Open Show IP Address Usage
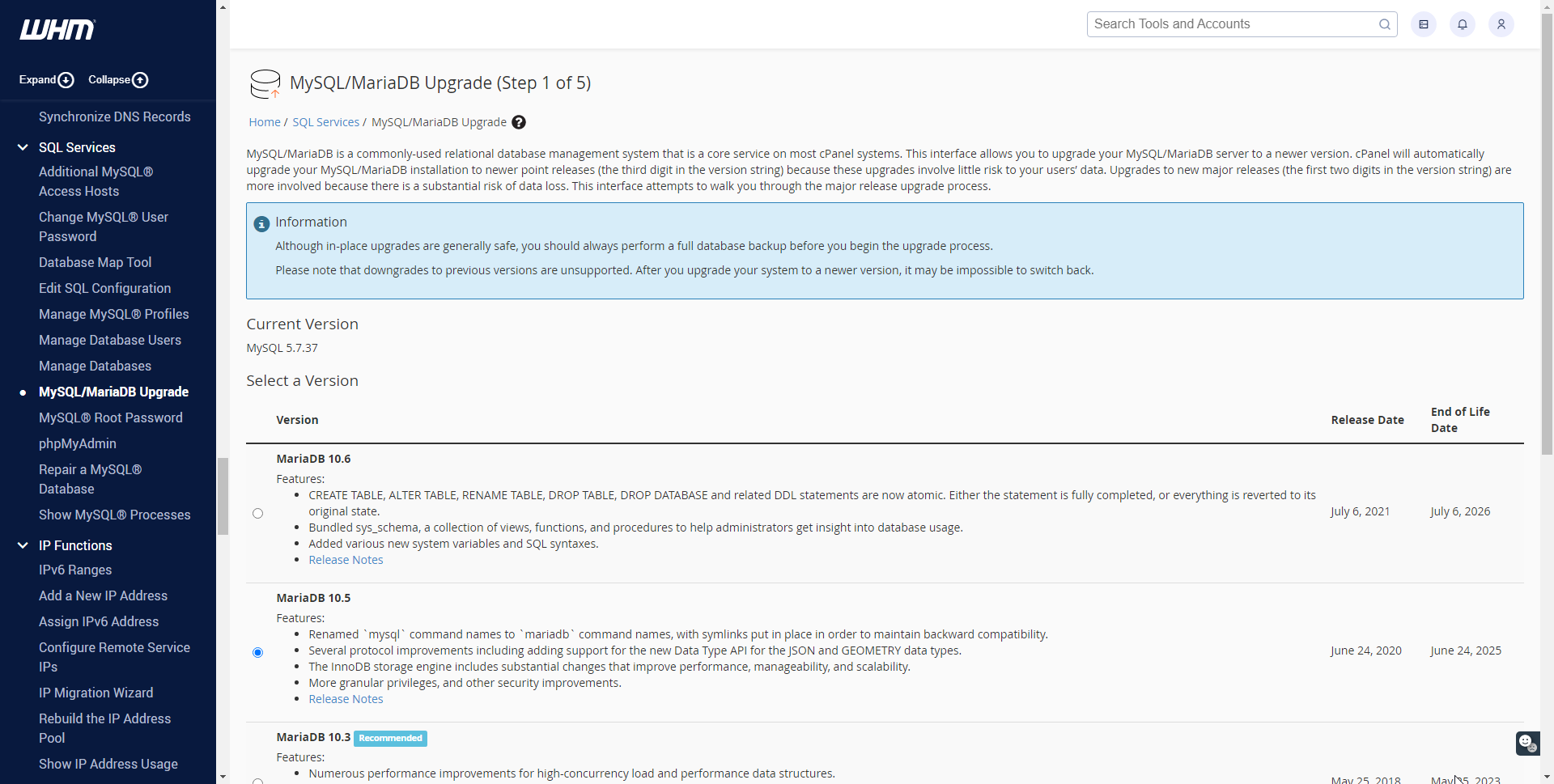1554x784 pixels. tap(108, 764)
